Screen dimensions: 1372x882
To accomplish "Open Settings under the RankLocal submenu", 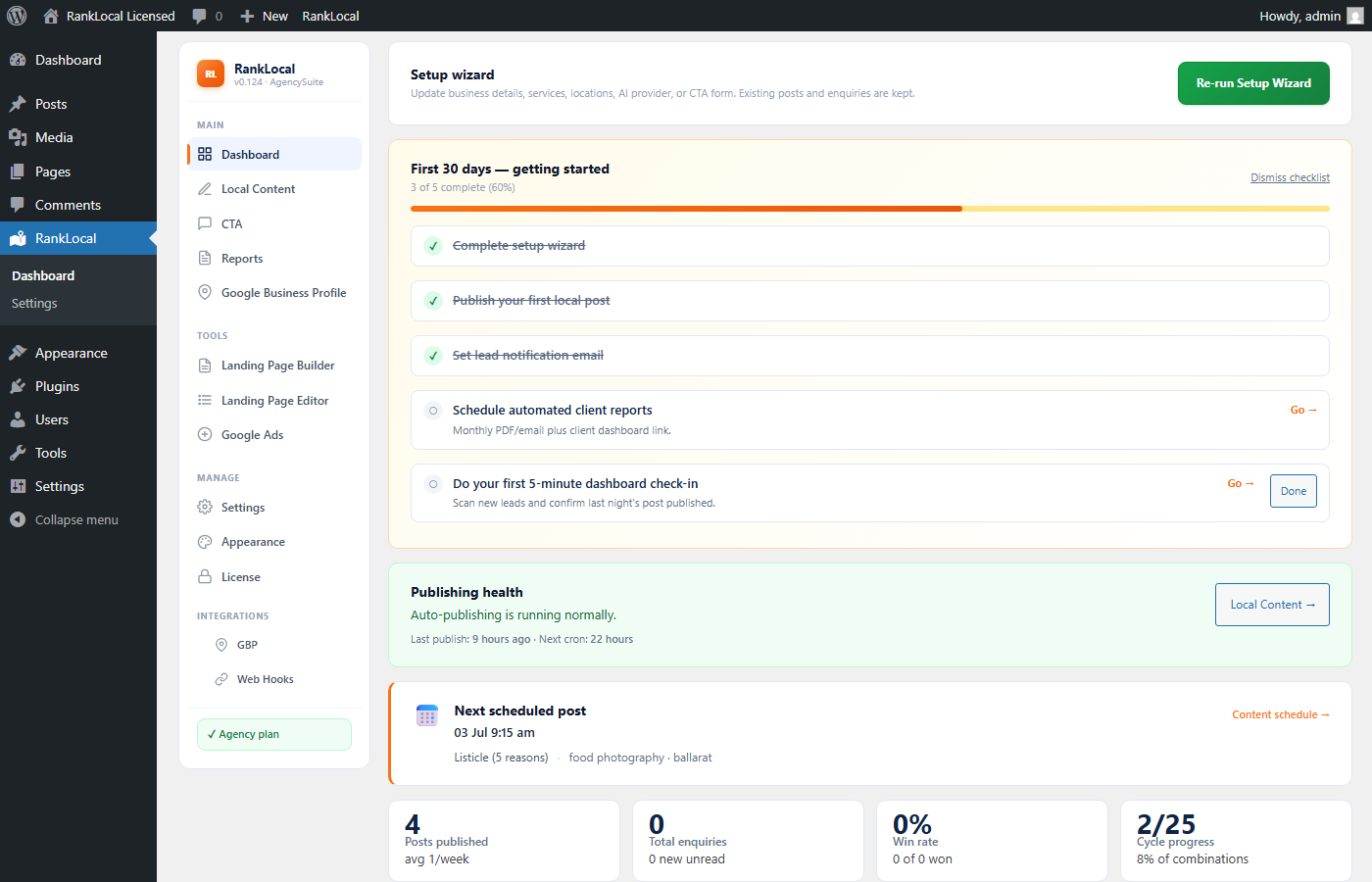I will tap(34, 303).
